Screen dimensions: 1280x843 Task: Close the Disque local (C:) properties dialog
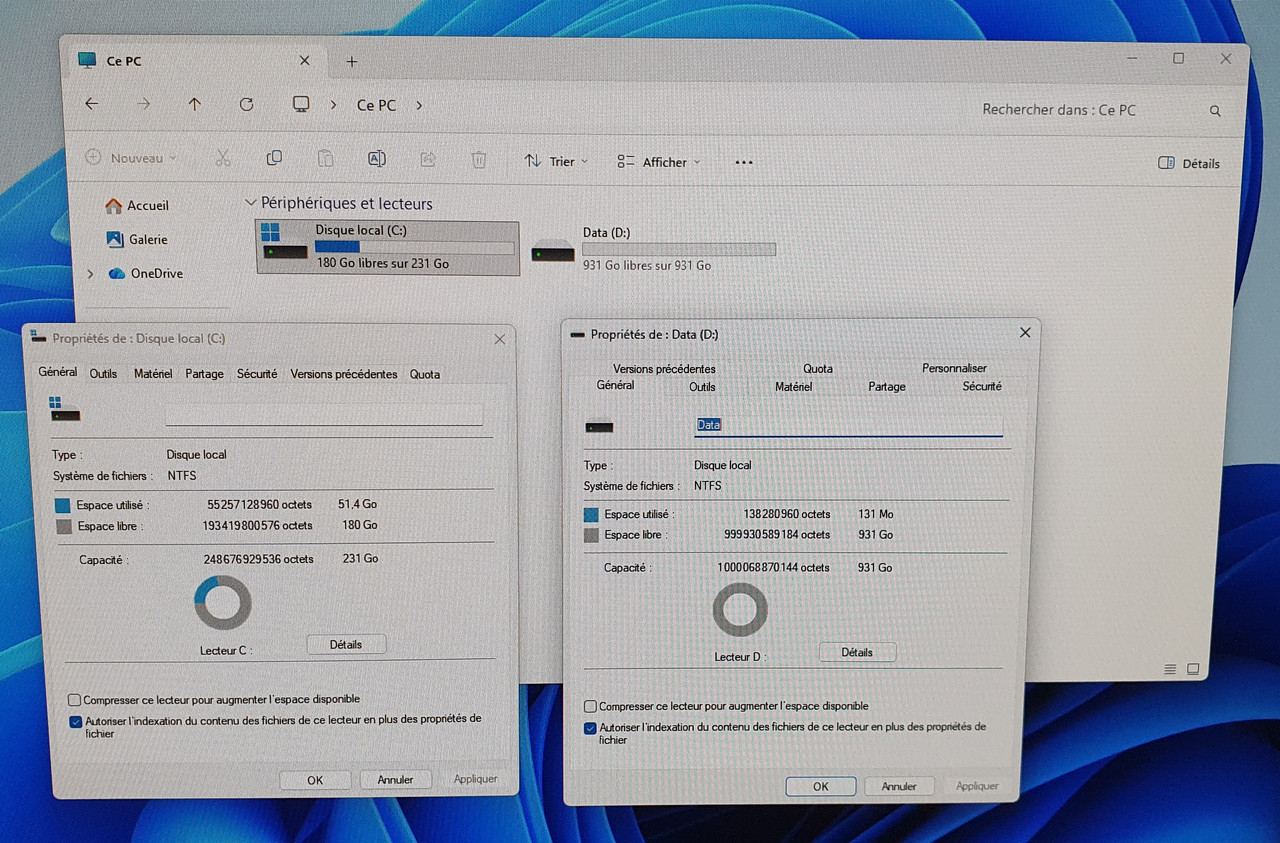coord(499,339)
